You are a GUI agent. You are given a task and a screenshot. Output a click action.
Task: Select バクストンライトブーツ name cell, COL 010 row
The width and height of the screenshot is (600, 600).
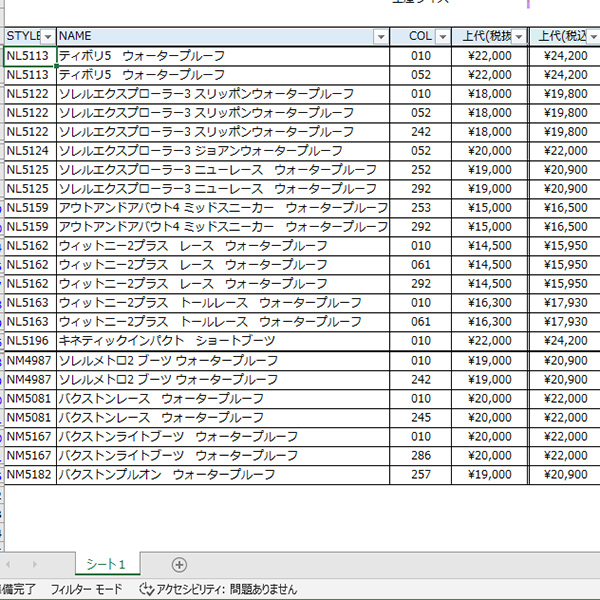click(223, 437)
